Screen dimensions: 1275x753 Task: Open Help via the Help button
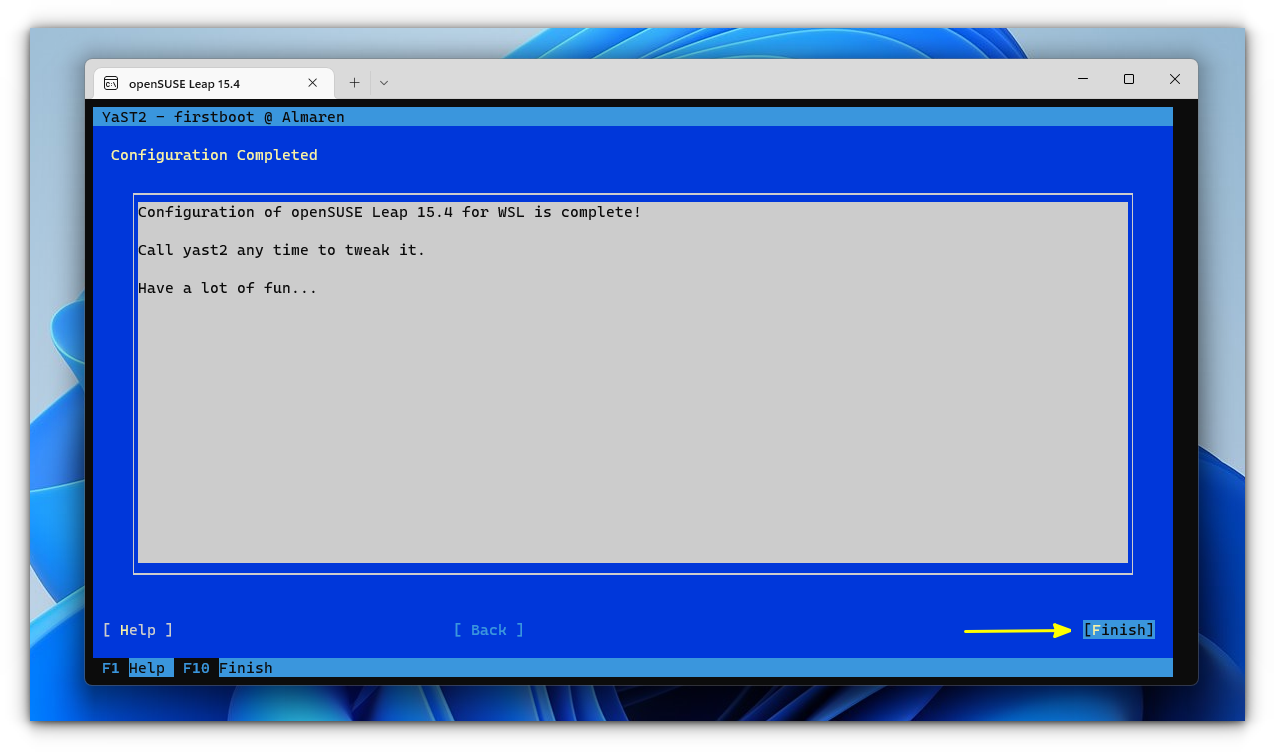[x=137, y=630]
